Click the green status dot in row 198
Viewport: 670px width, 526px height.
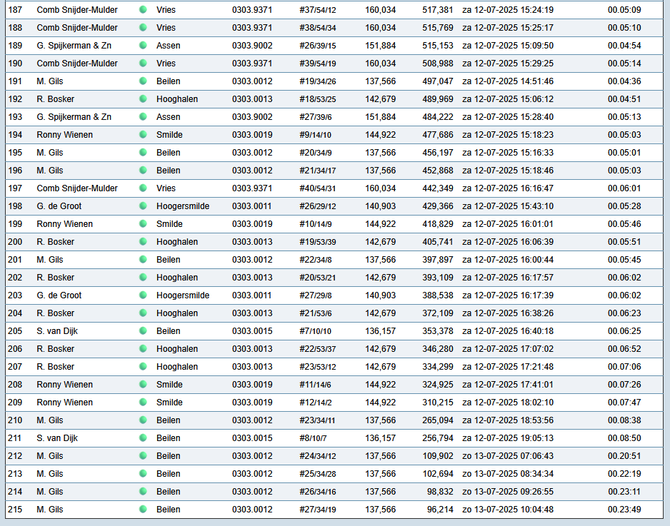143,206
